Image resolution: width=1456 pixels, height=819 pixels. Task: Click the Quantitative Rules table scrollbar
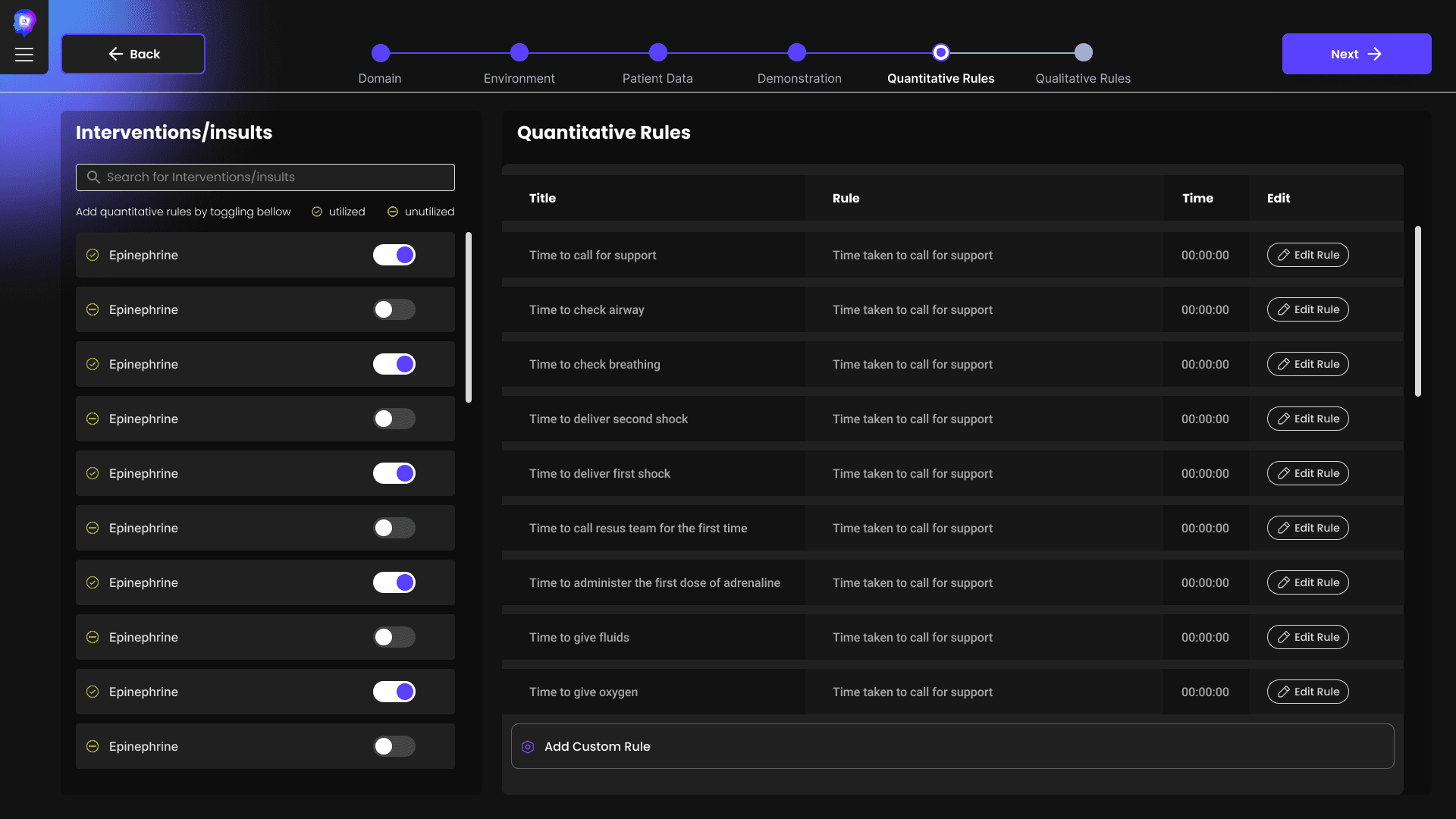1417,311
